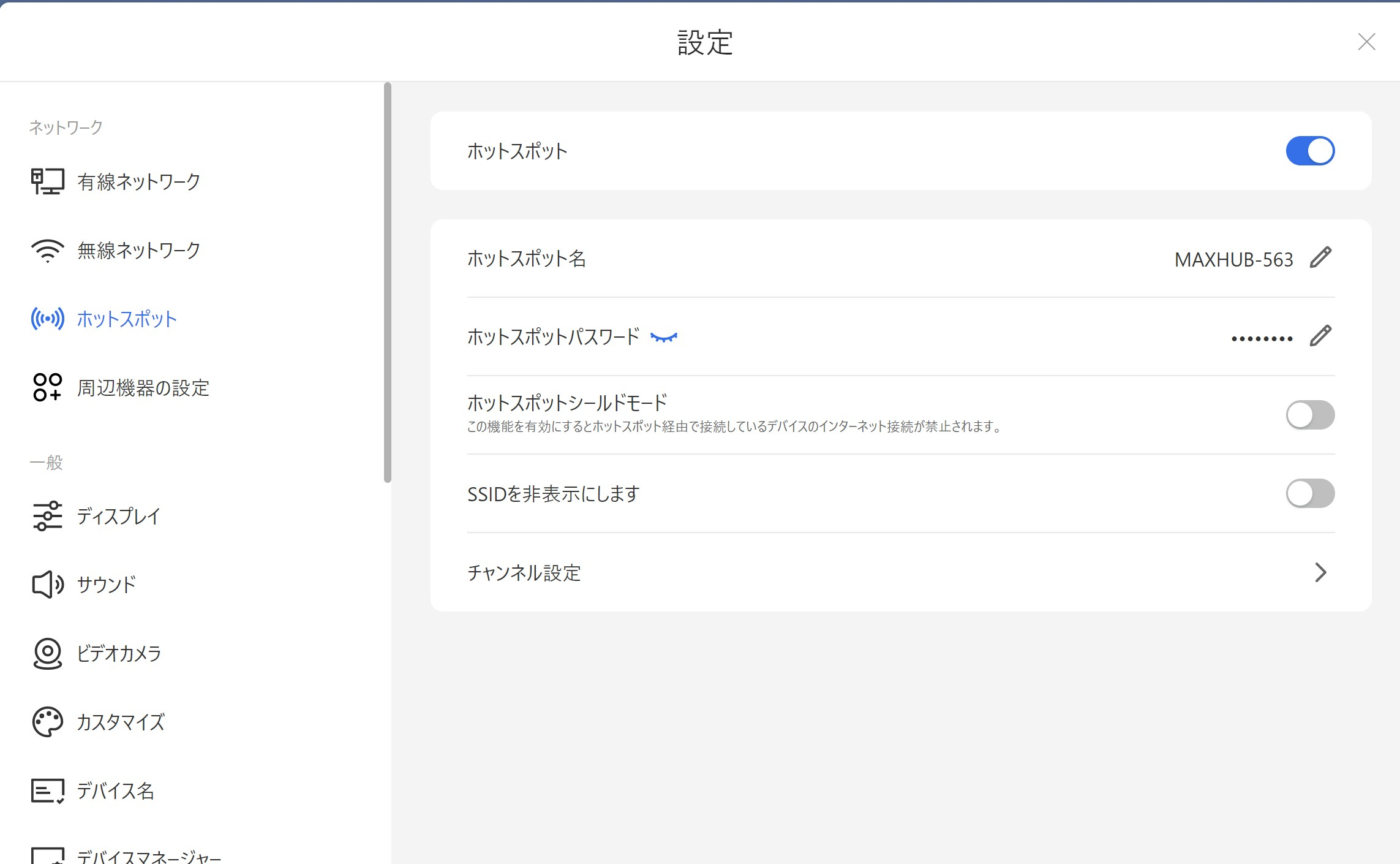1400x864 pixels.
Task: Enable the hide SSID toggle
Action: pyautogui.click(x=1310, y=493)
